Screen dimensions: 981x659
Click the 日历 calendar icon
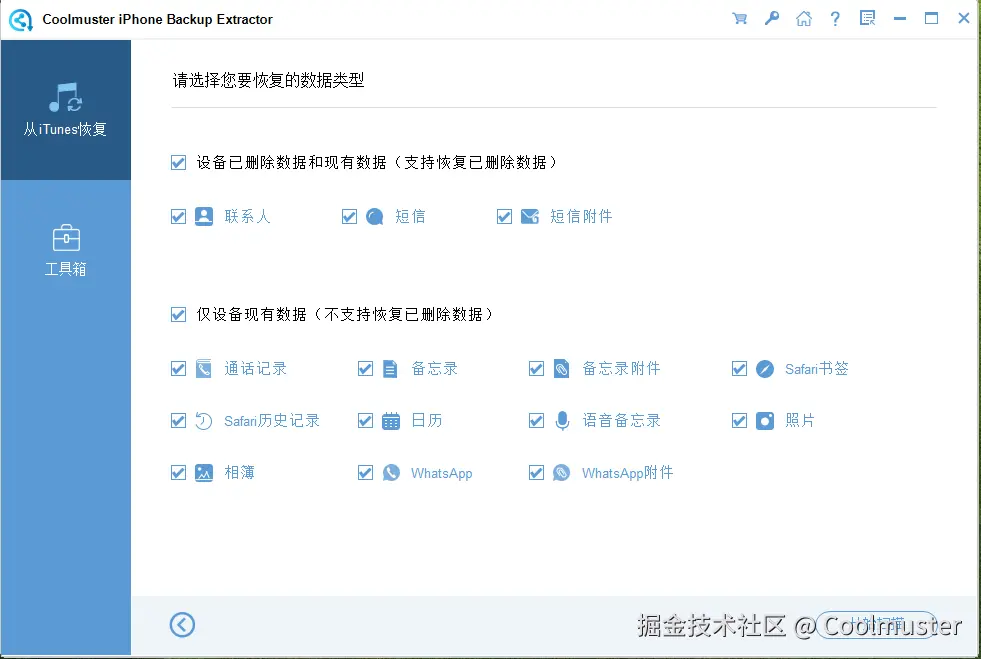[x=390, y=420]
